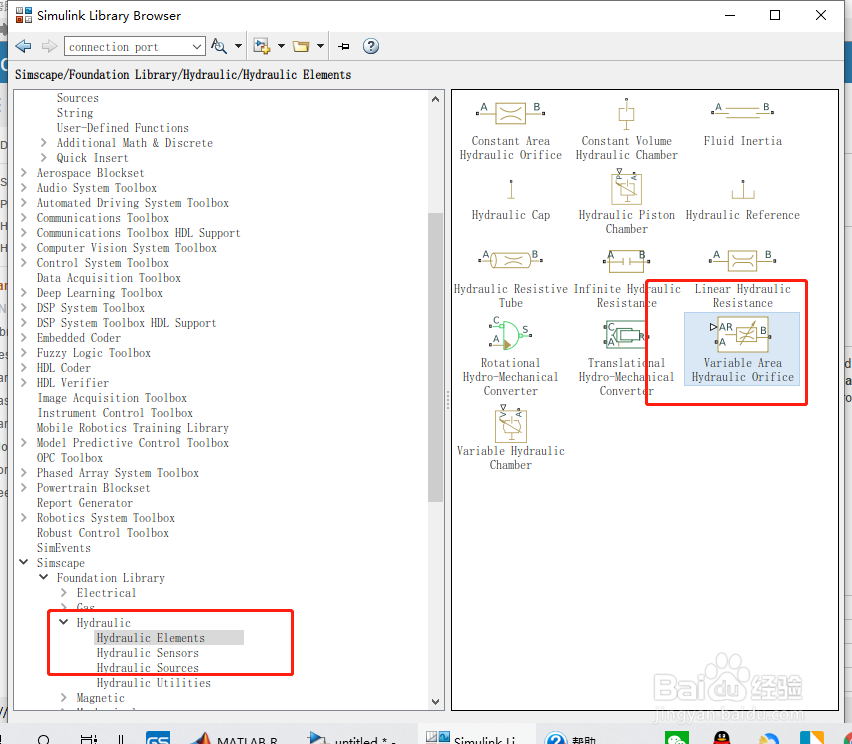Expand the Robotics System Toolbox node
This screenshot has height=744, width=852.
click(23, 517)
